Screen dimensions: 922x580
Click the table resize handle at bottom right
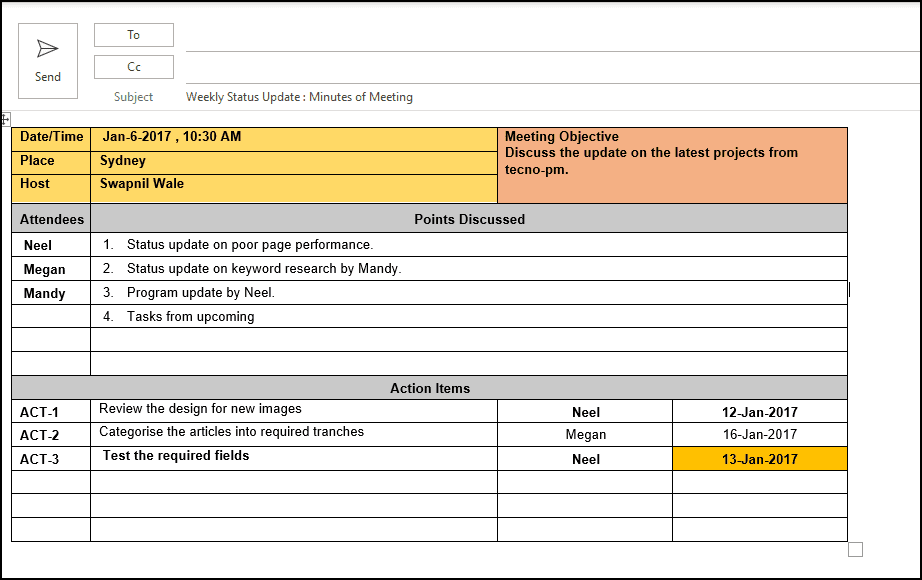point(856,548)
